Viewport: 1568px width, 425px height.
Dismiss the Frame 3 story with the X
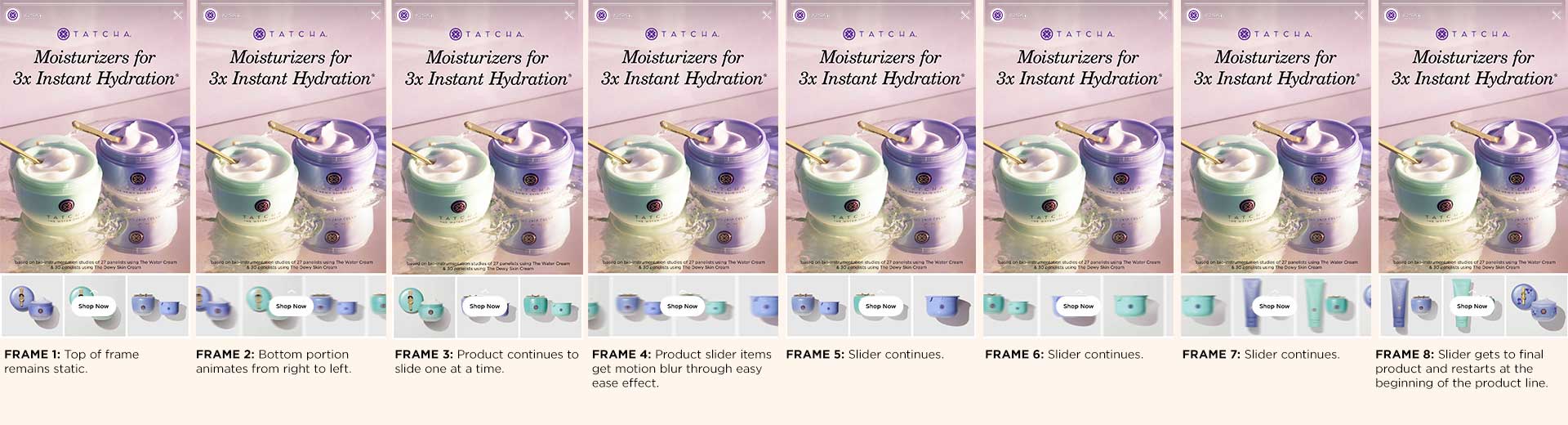[x=572, y=15]
